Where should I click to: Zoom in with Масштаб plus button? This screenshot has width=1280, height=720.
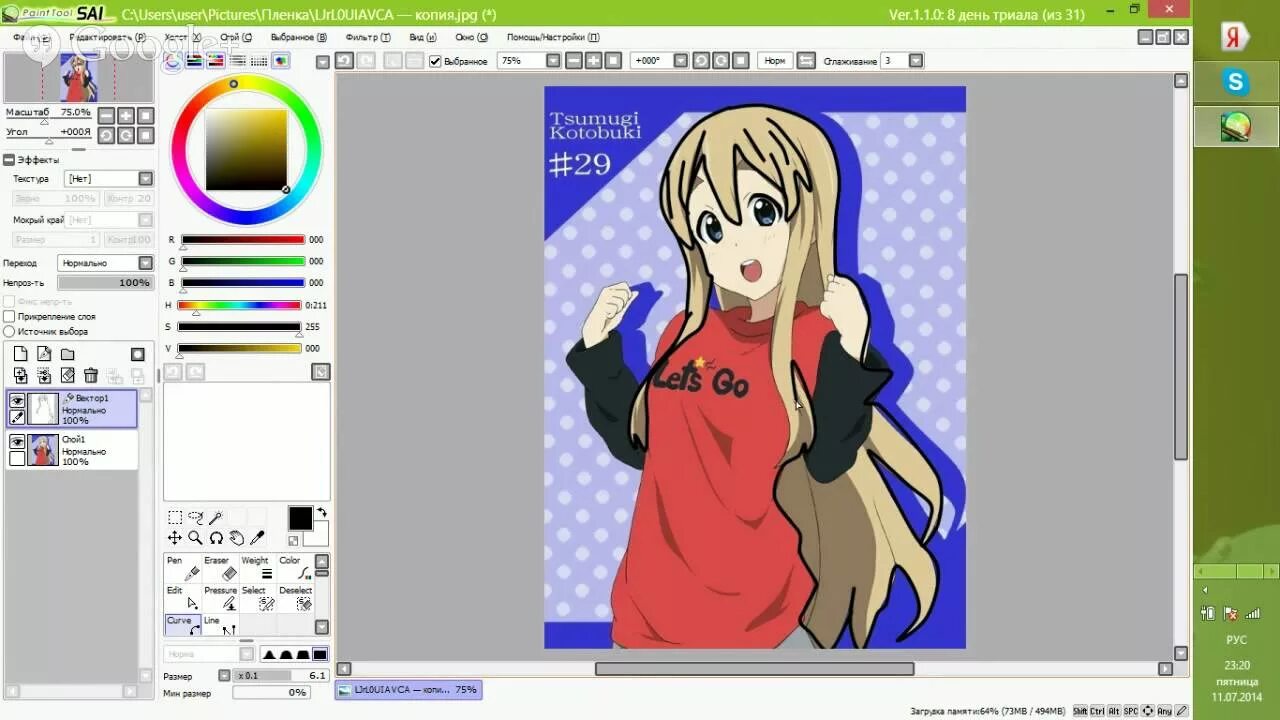[126, 116]
